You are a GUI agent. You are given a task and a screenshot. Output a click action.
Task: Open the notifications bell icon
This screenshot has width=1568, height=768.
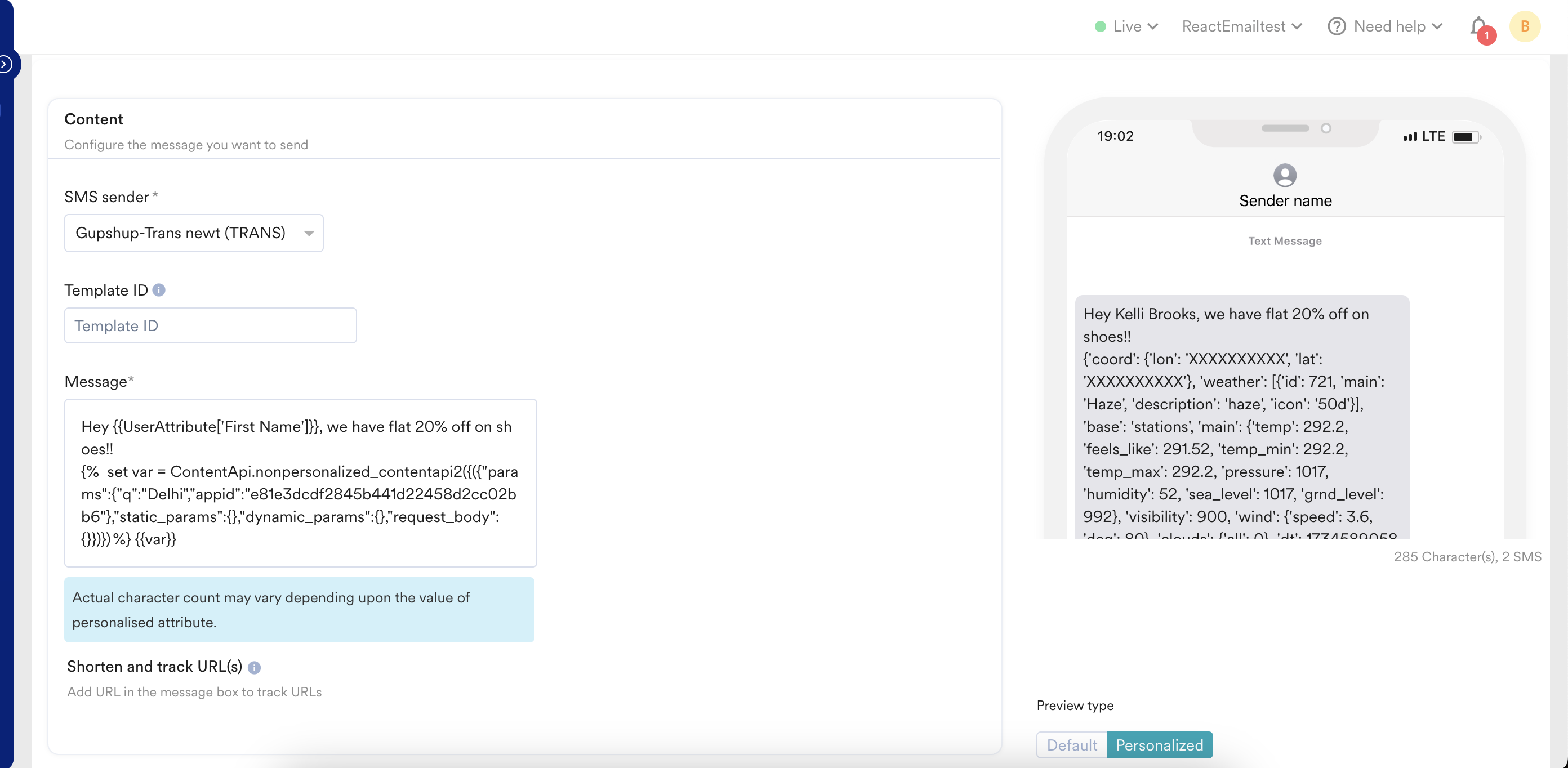point(1478,25)
